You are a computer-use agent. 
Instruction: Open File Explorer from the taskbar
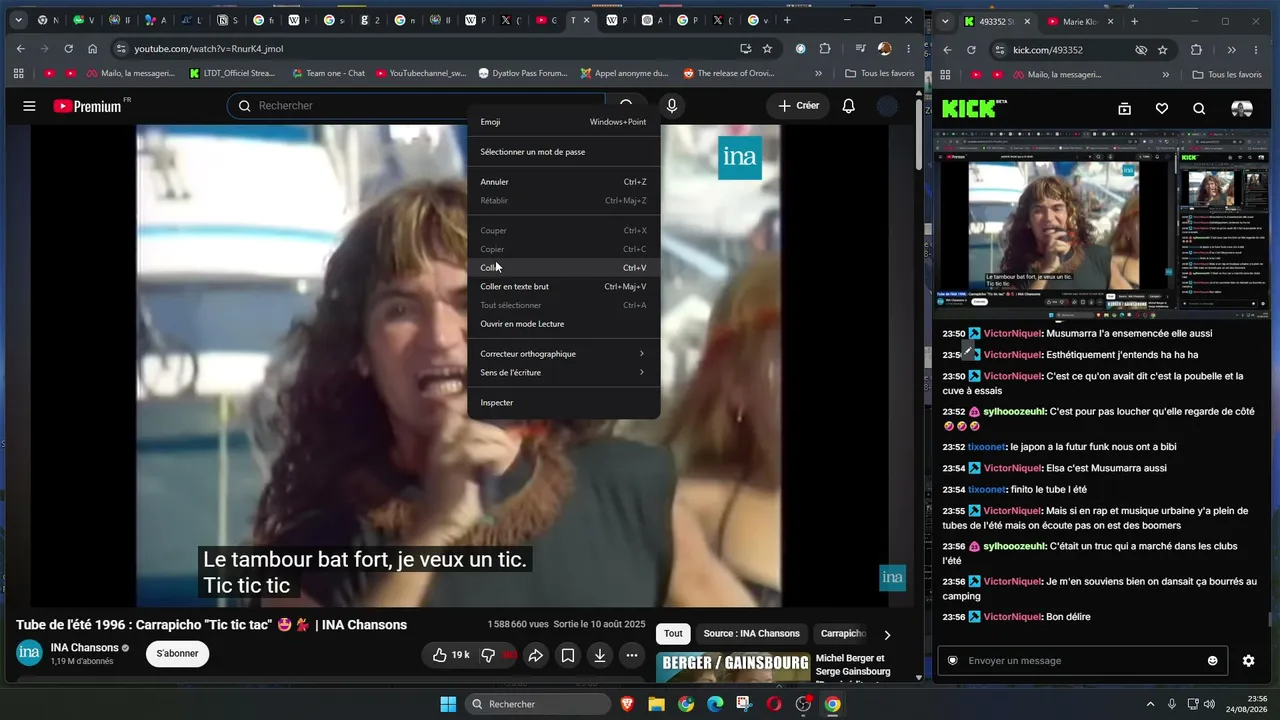click(656, 704)
